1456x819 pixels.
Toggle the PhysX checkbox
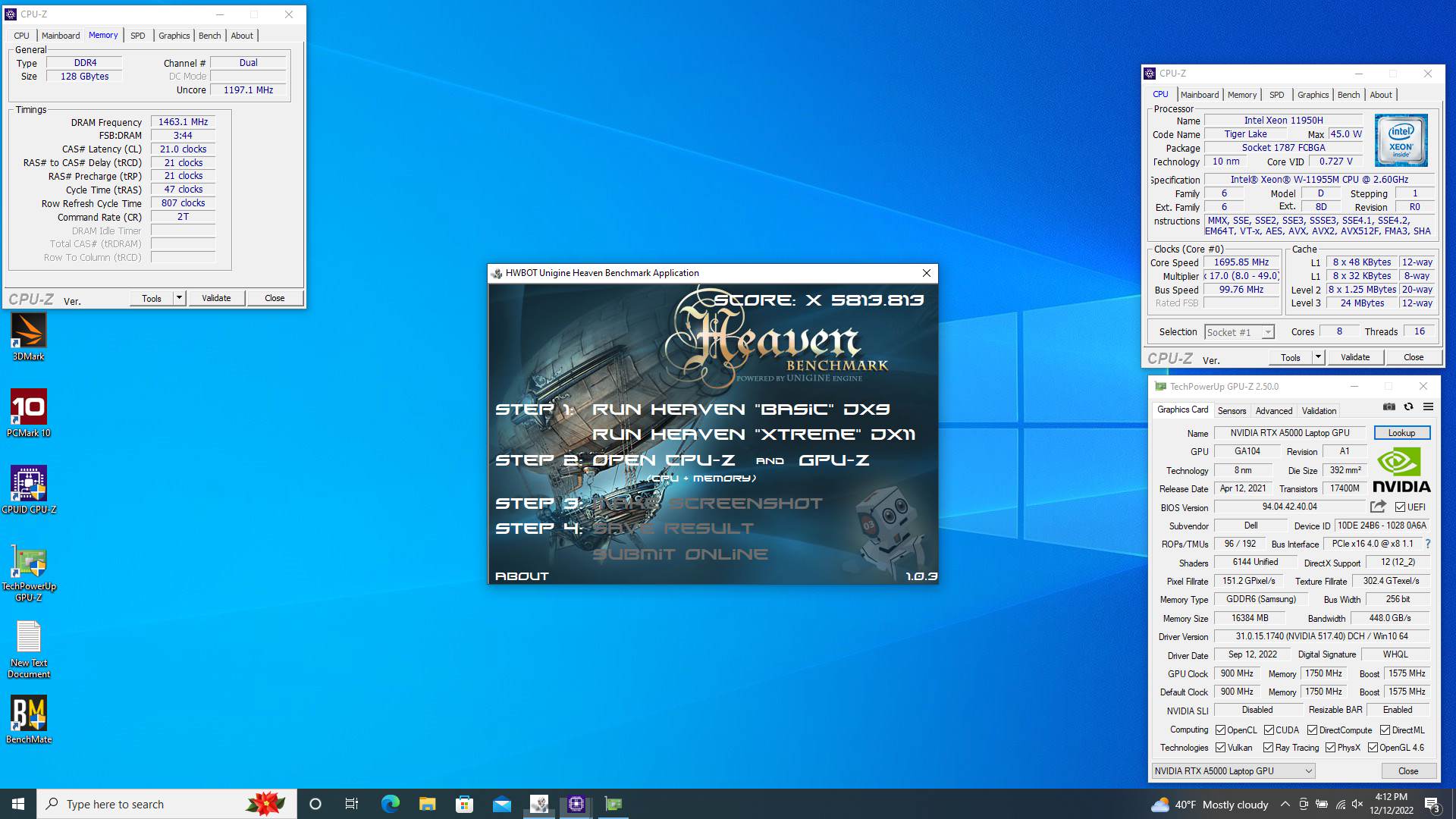pos(1330,747)
